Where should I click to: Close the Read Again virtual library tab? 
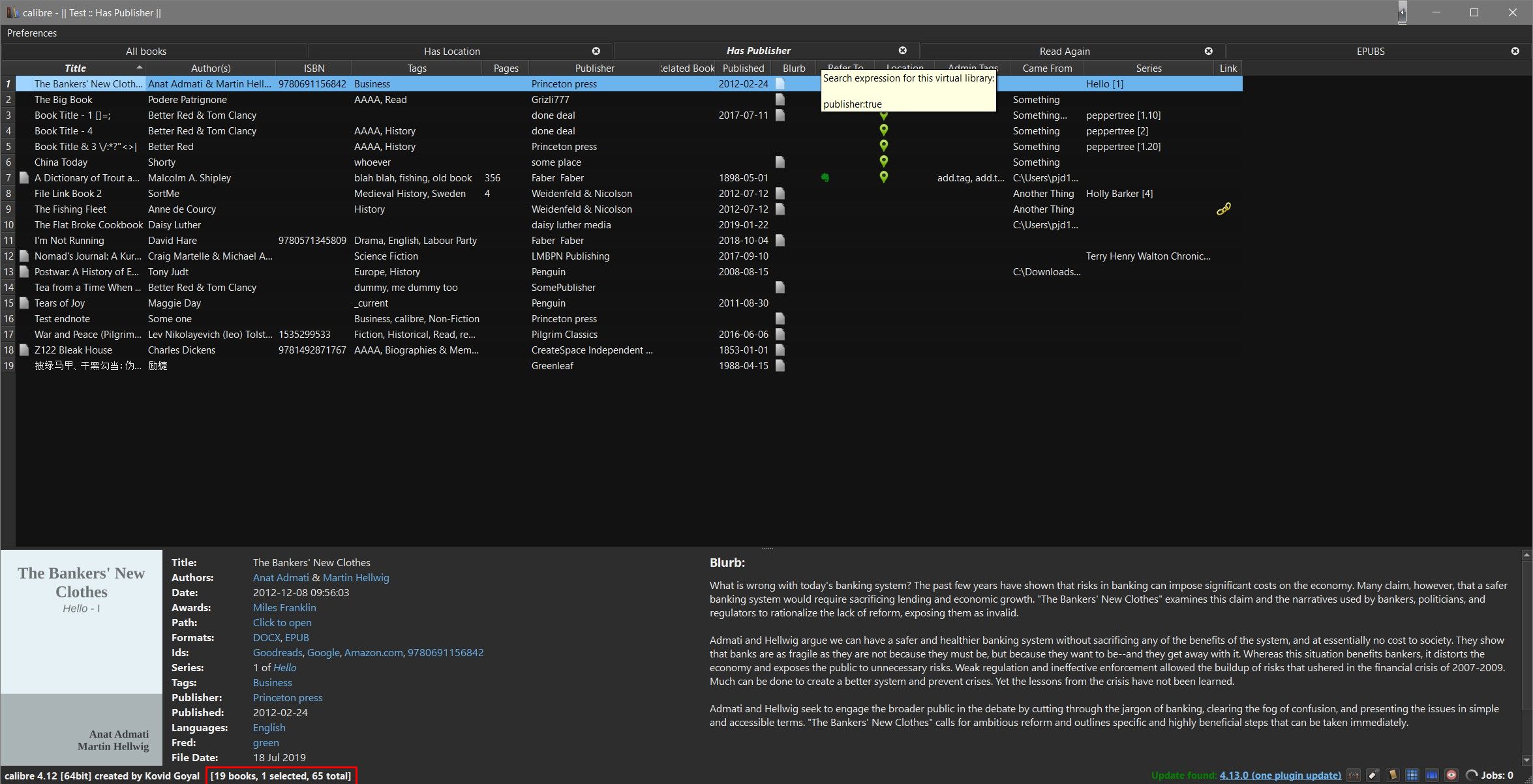click(x=1208, y=51)
